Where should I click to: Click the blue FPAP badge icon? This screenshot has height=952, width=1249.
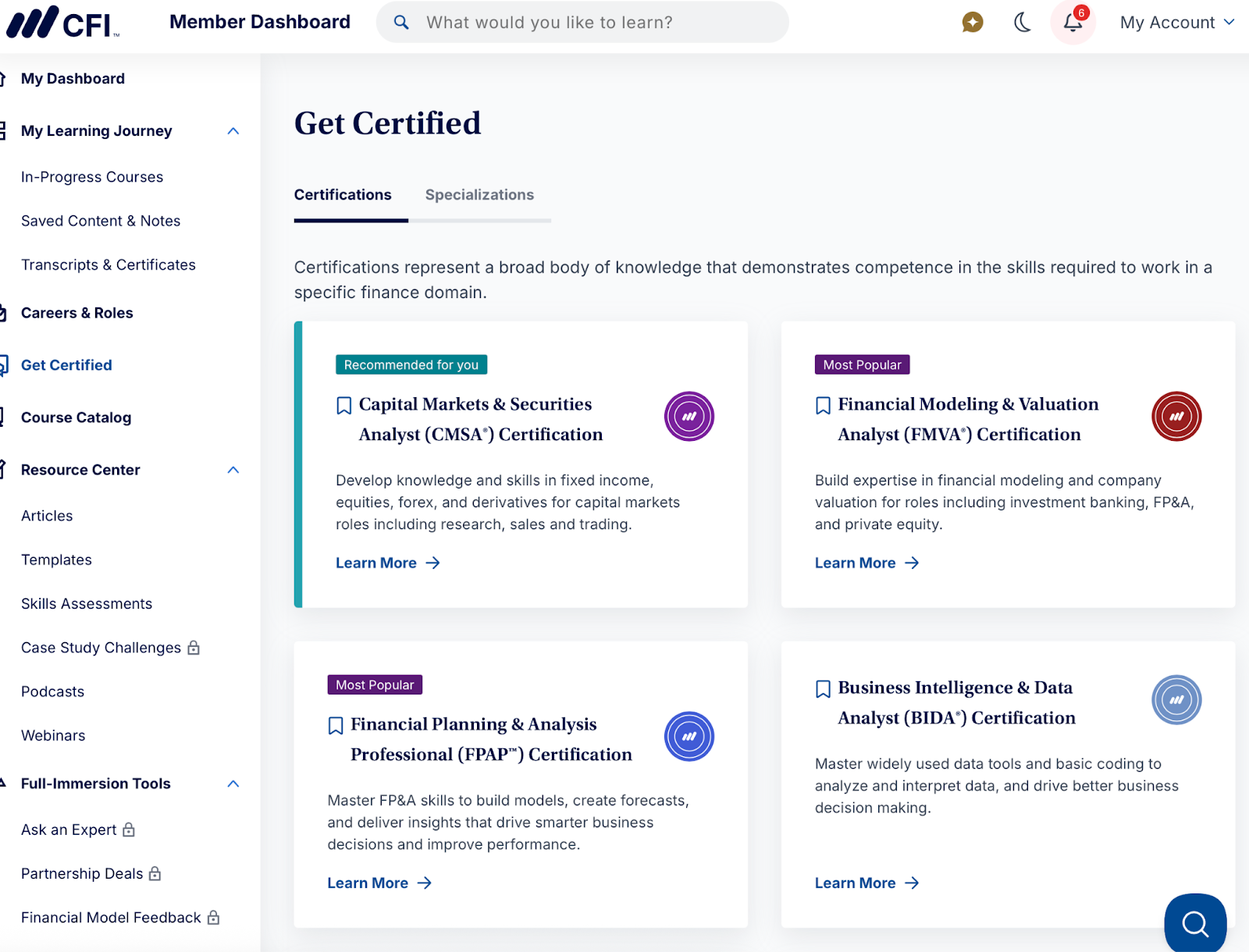coord(689,736)
